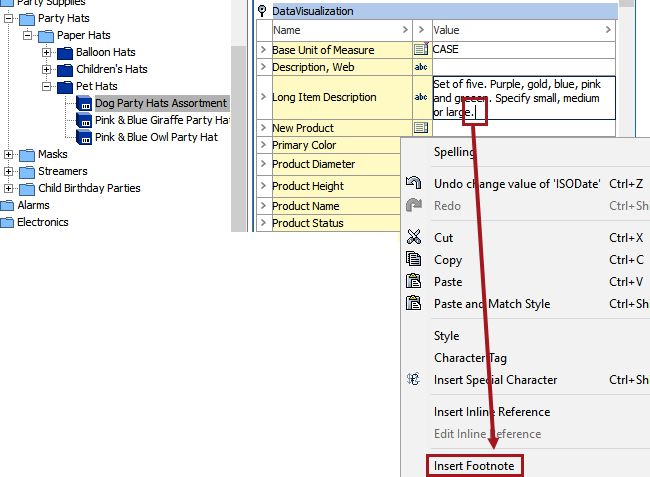Select Insert Inline Reference menu entry
This screenshot has width=650, height=477.
click(491, 412)
